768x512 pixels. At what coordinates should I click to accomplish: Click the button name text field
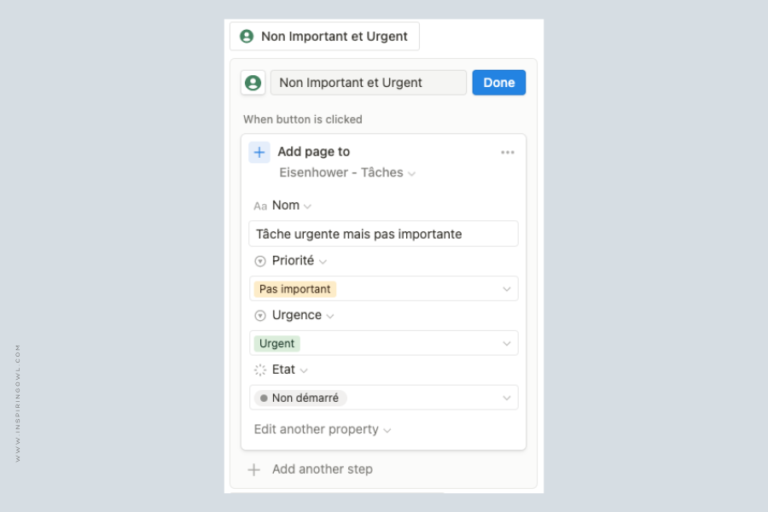pyautogui.click(x=368, y=82)
